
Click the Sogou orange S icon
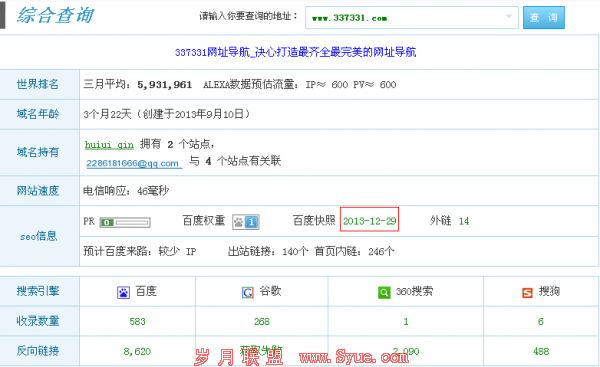pyautogui.click(x=527, y=293)
